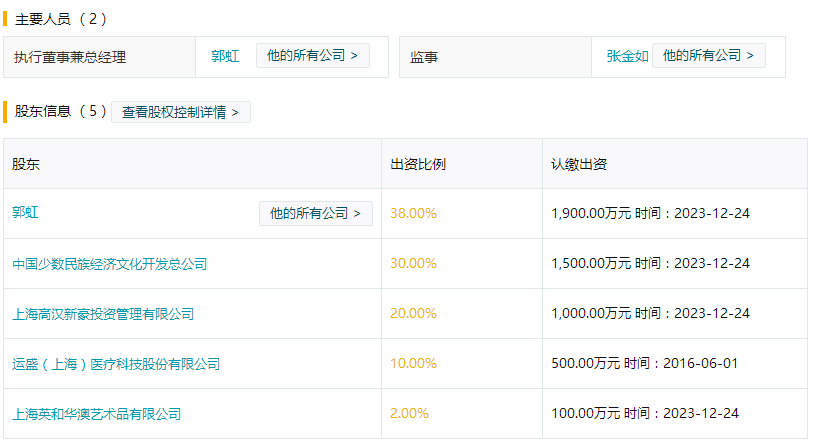Click the 认缴出资 column header
Viewport: 817px width, 443px height.
point(579,164)
